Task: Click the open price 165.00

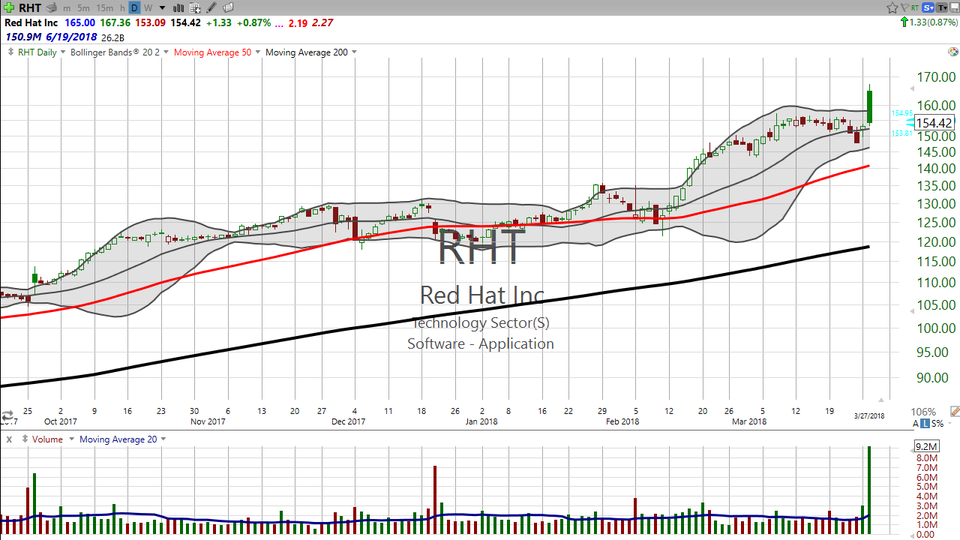Action: (80, 23)
